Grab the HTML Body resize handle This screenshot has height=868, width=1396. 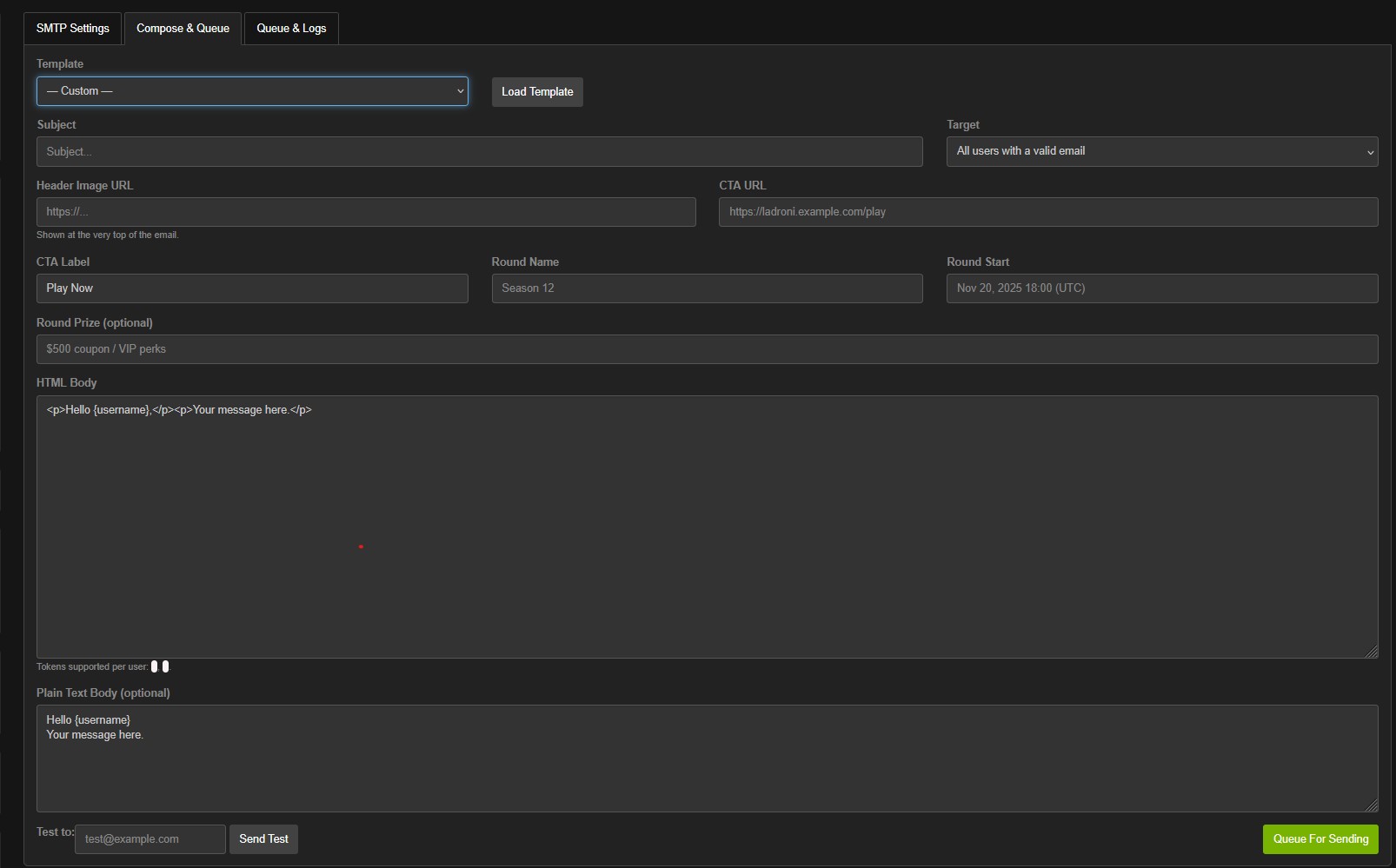coord(1372,652)
